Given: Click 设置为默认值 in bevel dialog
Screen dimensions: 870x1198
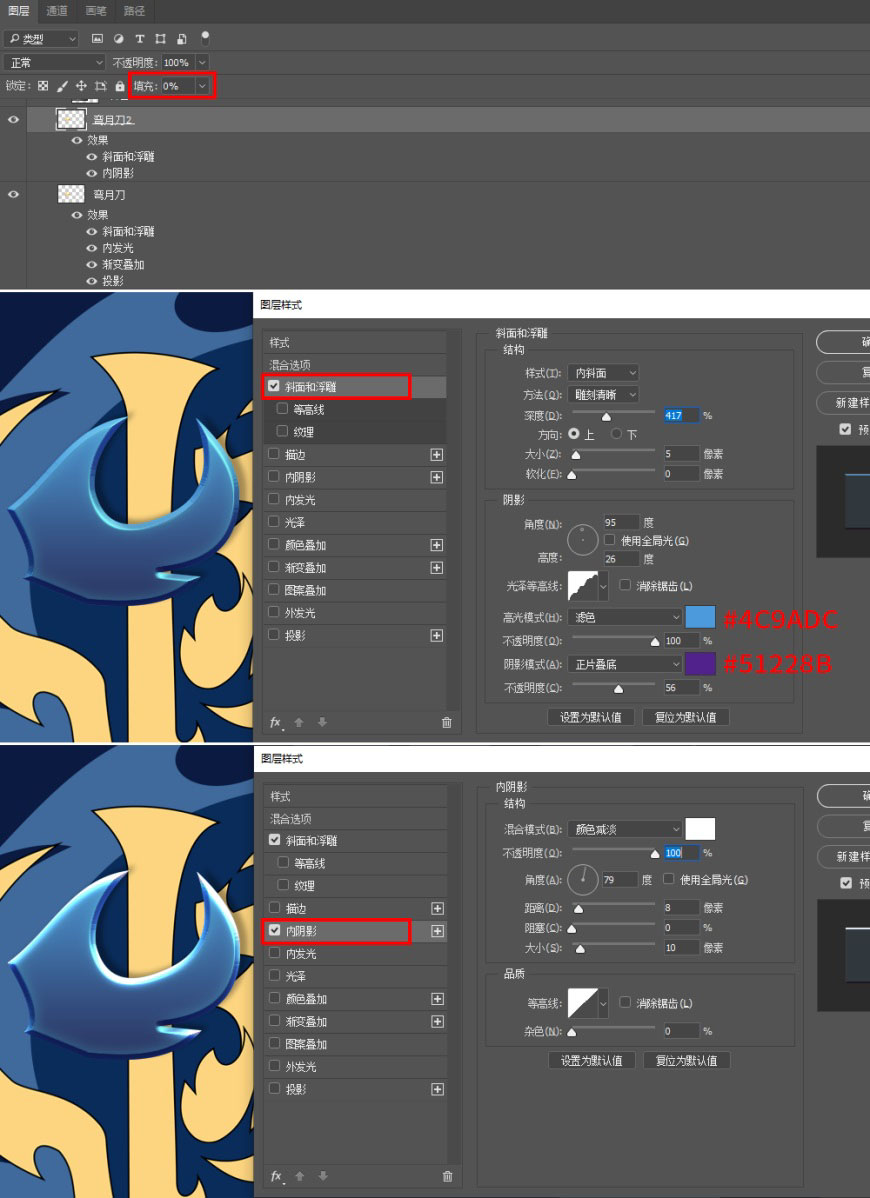Looking at the screenshot, I should [x=590, y=717].
